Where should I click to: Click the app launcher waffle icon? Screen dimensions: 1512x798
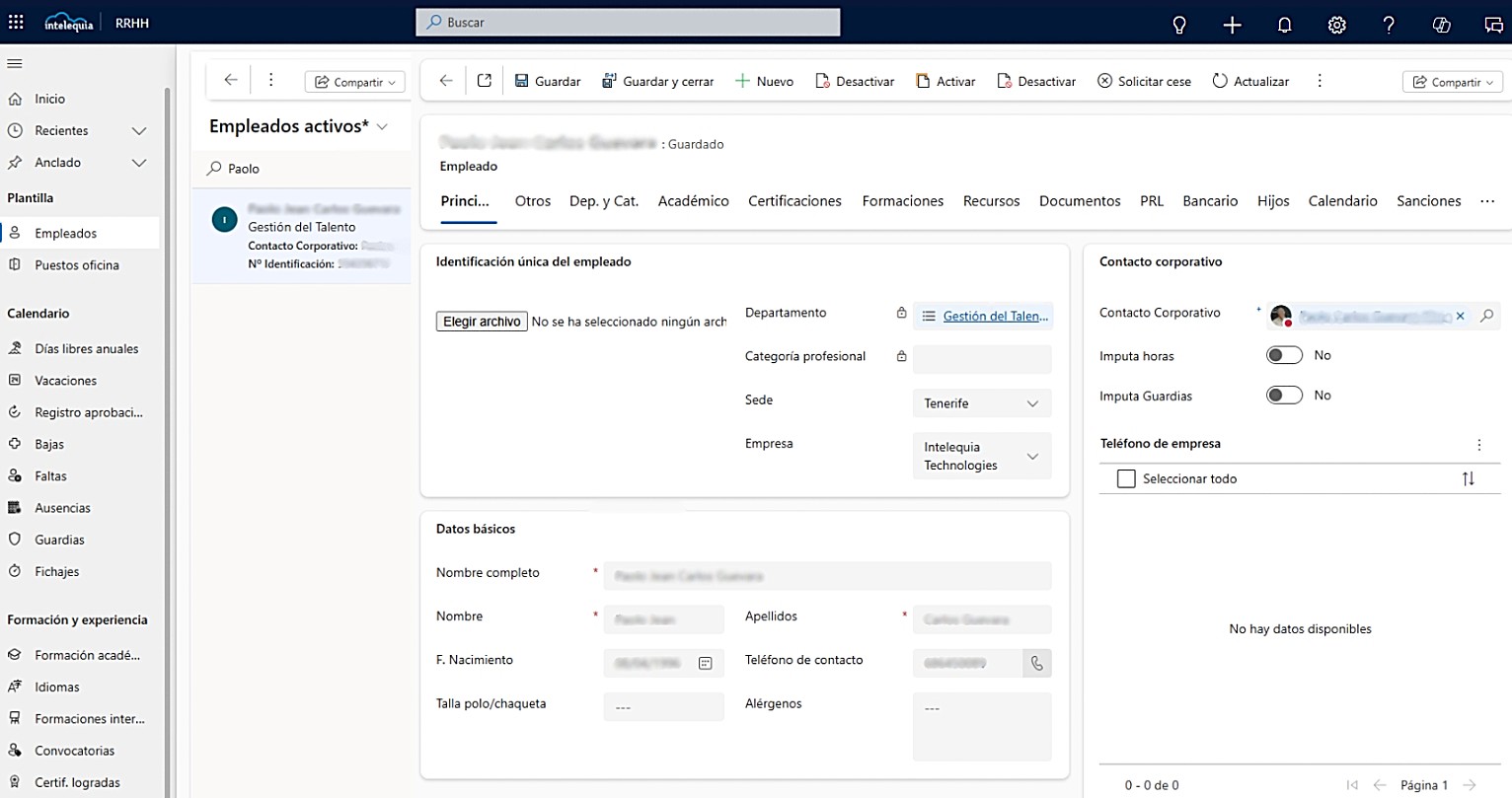pyautogui.click(x=16, y=21)
